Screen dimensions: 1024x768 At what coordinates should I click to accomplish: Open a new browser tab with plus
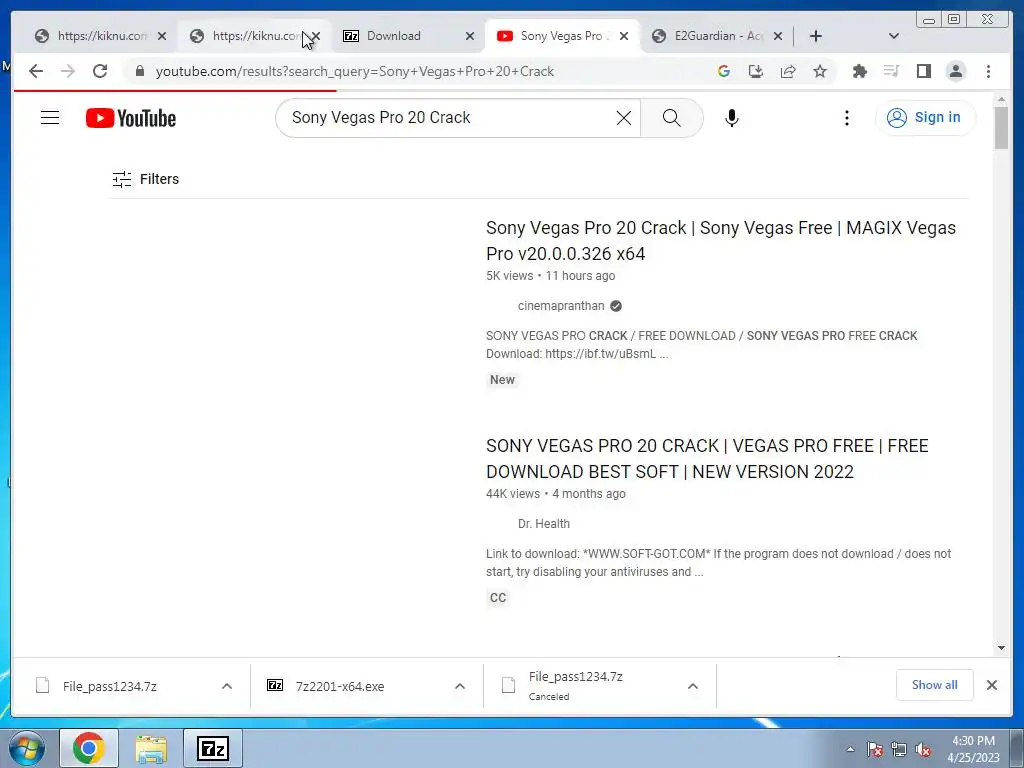816,36
